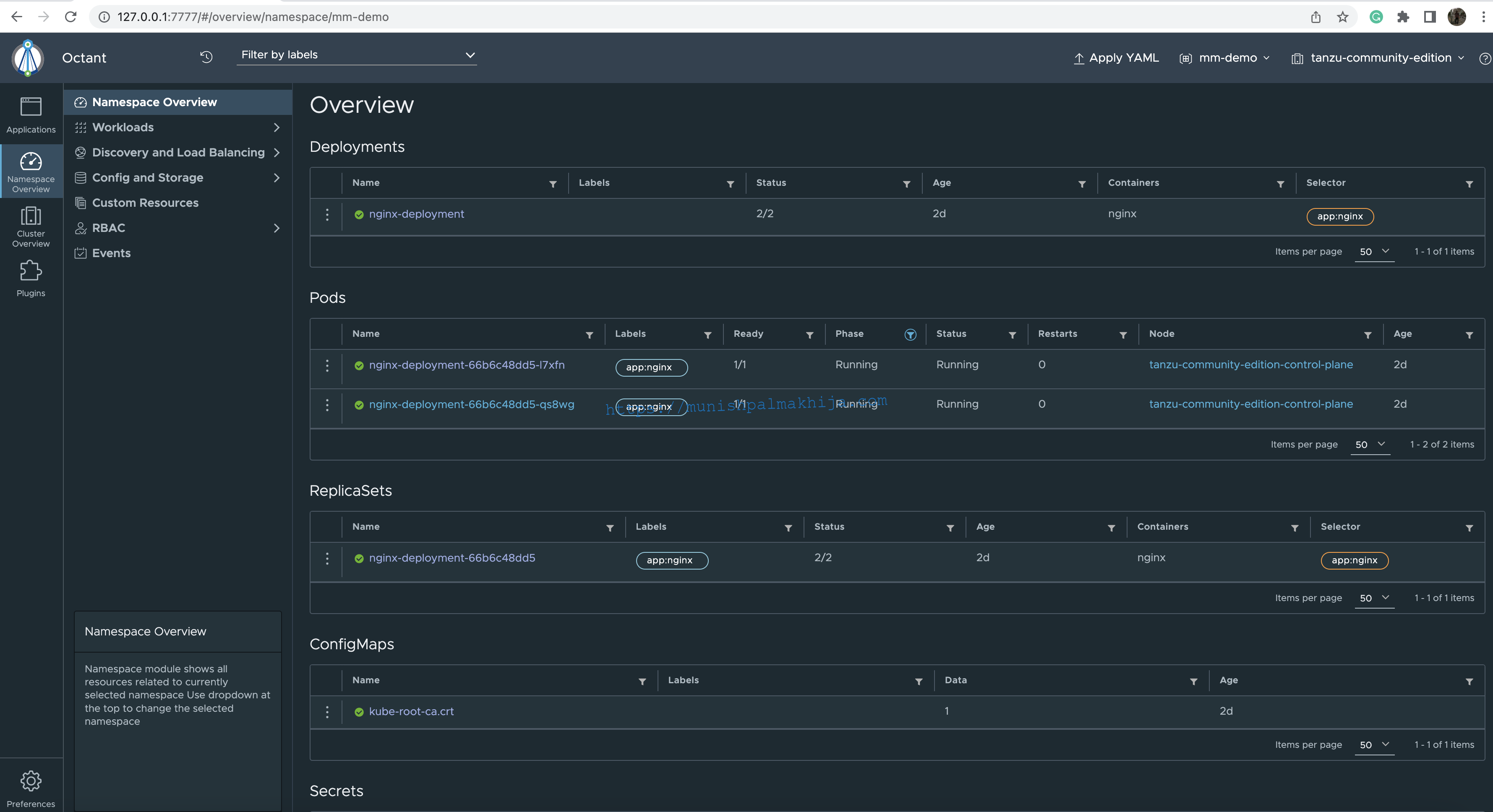Open the Filter by labels dropdown
Viewport: 1493px width, 812px height.
tap(356, 55)
